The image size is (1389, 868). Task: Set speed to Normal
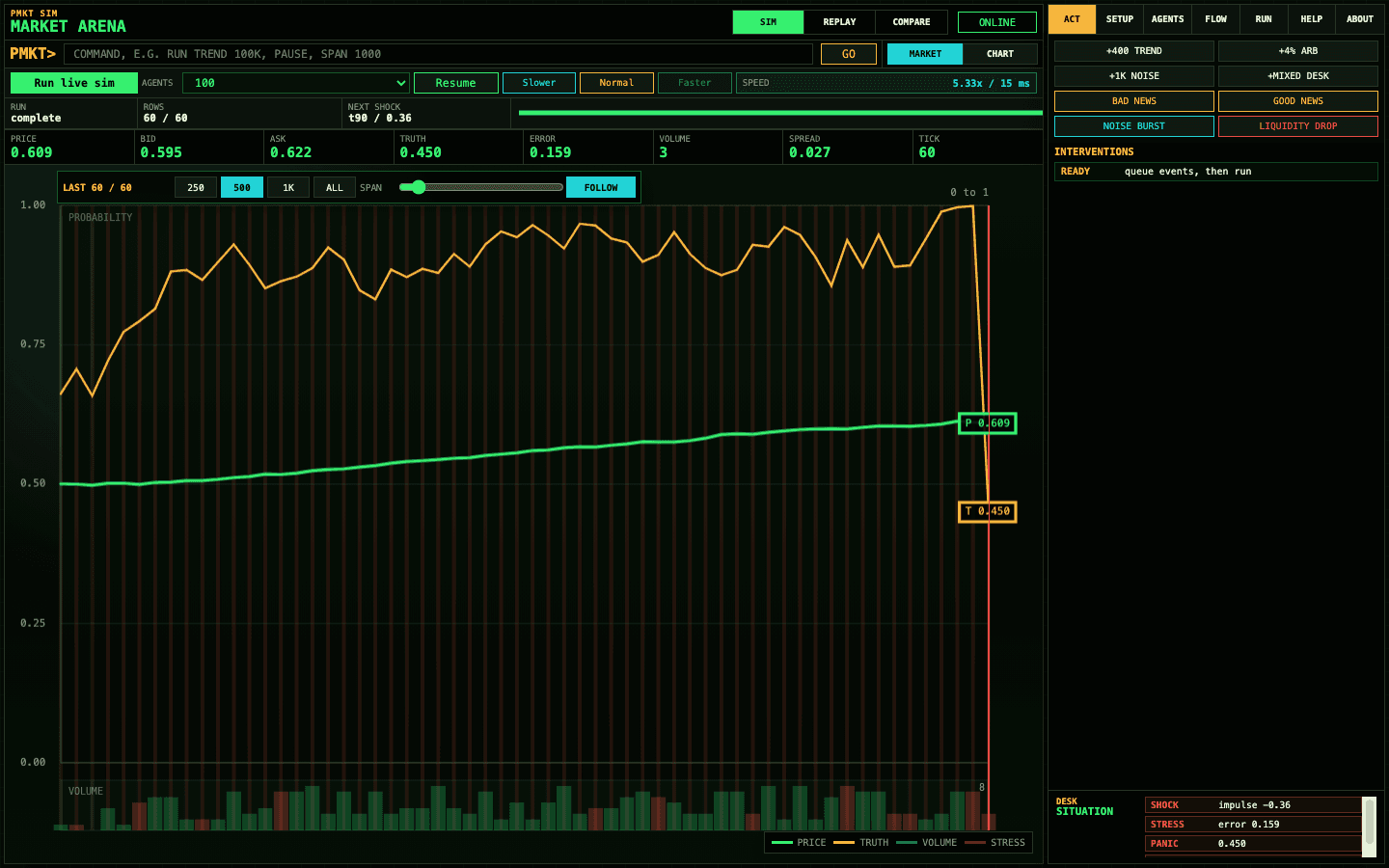click(616, 83)
